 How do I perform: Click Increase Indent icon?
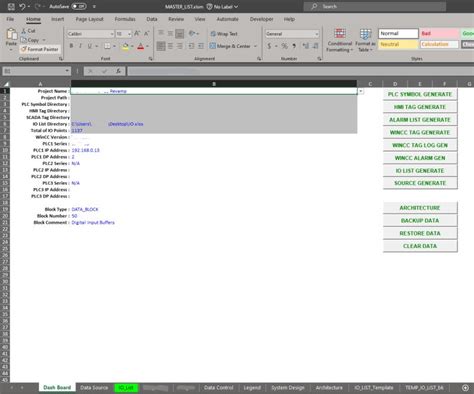(x=201, y=46)
